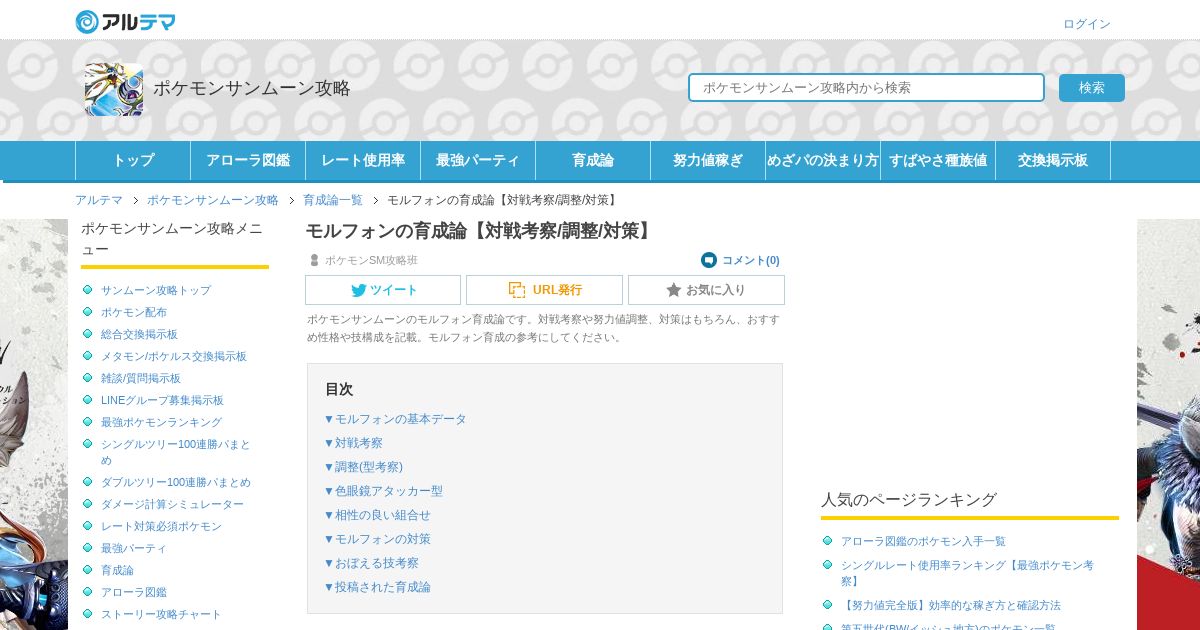
Task: Open the 交換掲示板 navigation tab
Action: click(x=1053, y=160)
